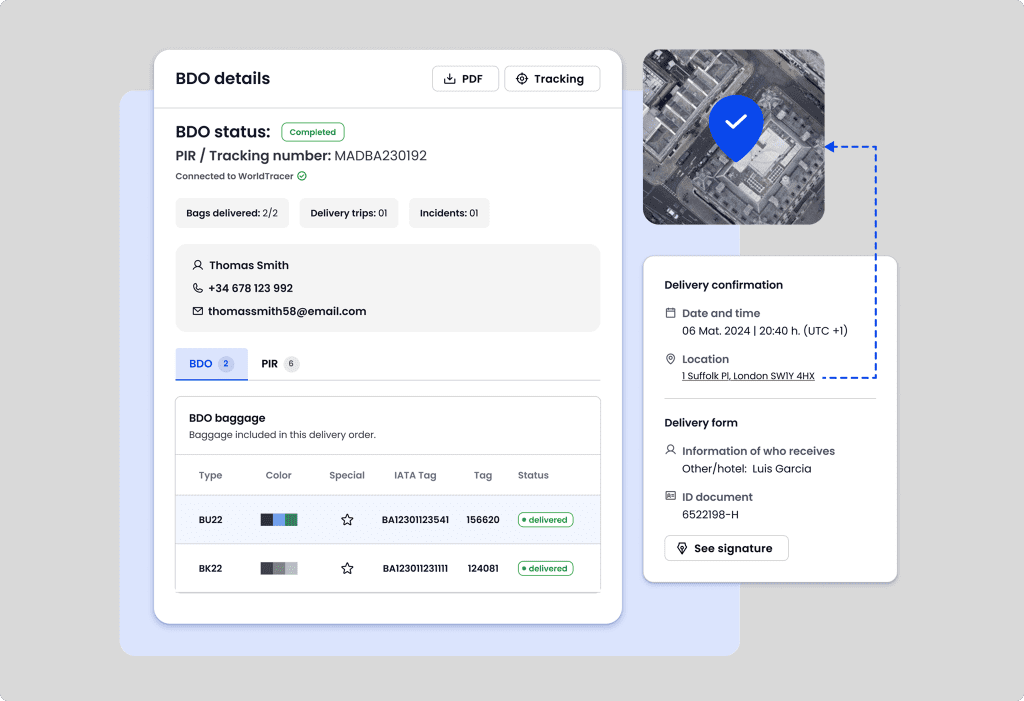Click the delivered status badge for BU22
The height and width of the screenshot is (701, 1024).
point(545,520)
